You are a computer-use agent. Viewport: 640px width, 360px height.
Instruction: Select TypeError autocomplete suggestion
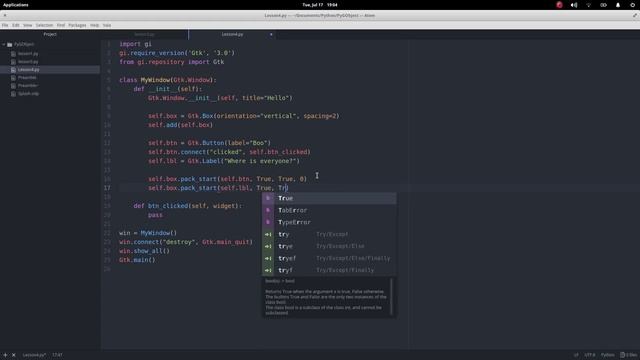coord(329,222)
